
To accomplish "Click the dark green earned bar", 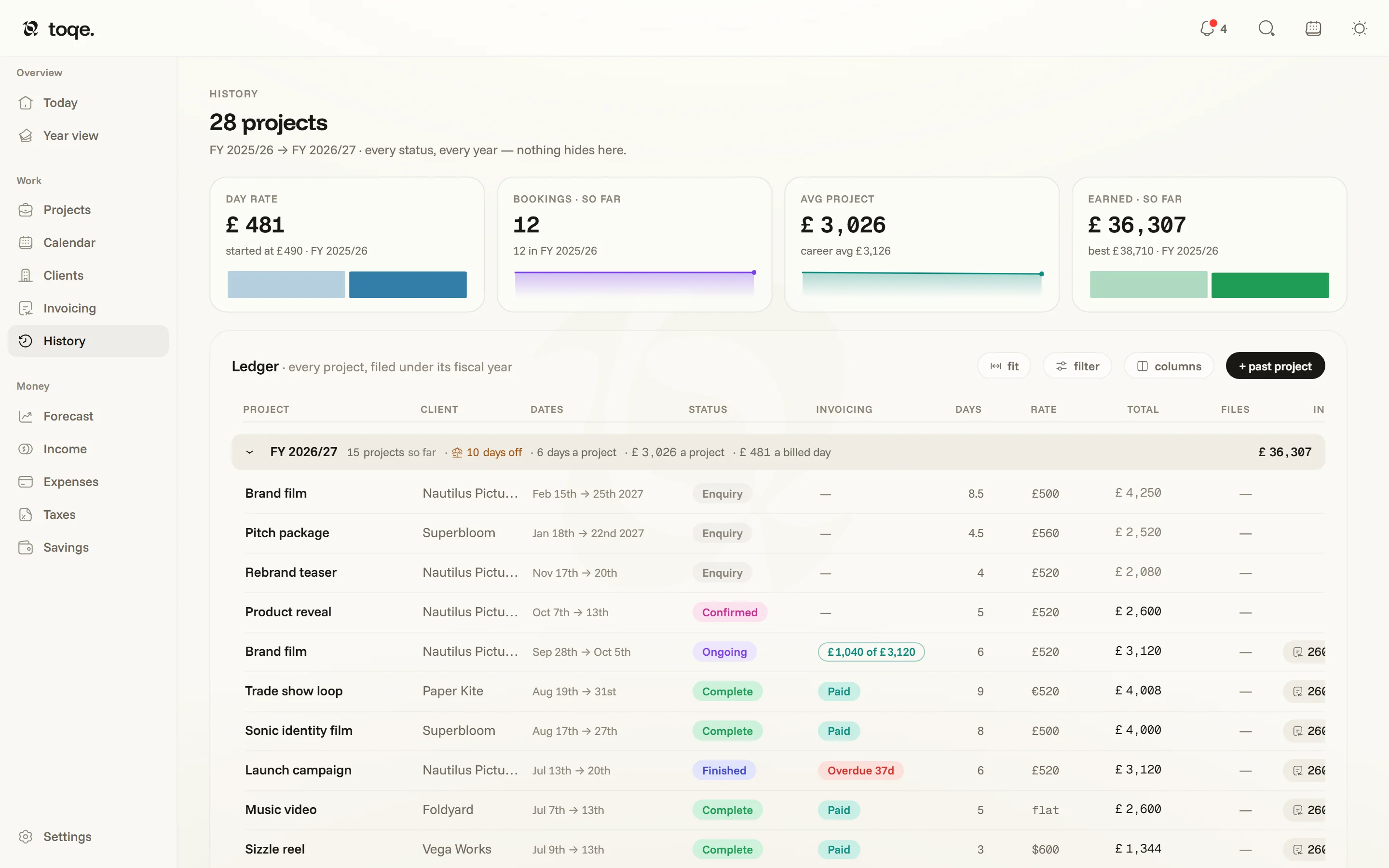I will point(1269,285).
